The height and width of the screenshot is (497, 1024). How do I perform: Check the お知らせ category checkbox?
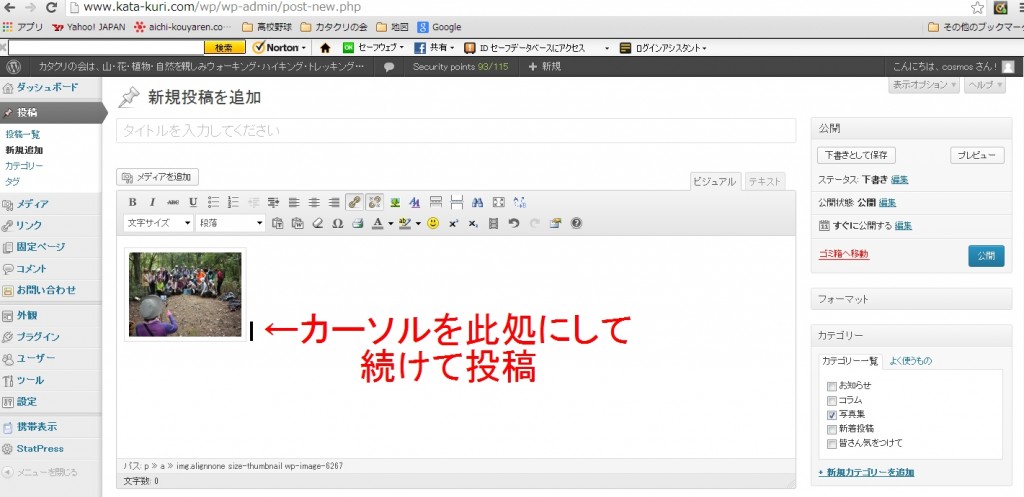832,385
